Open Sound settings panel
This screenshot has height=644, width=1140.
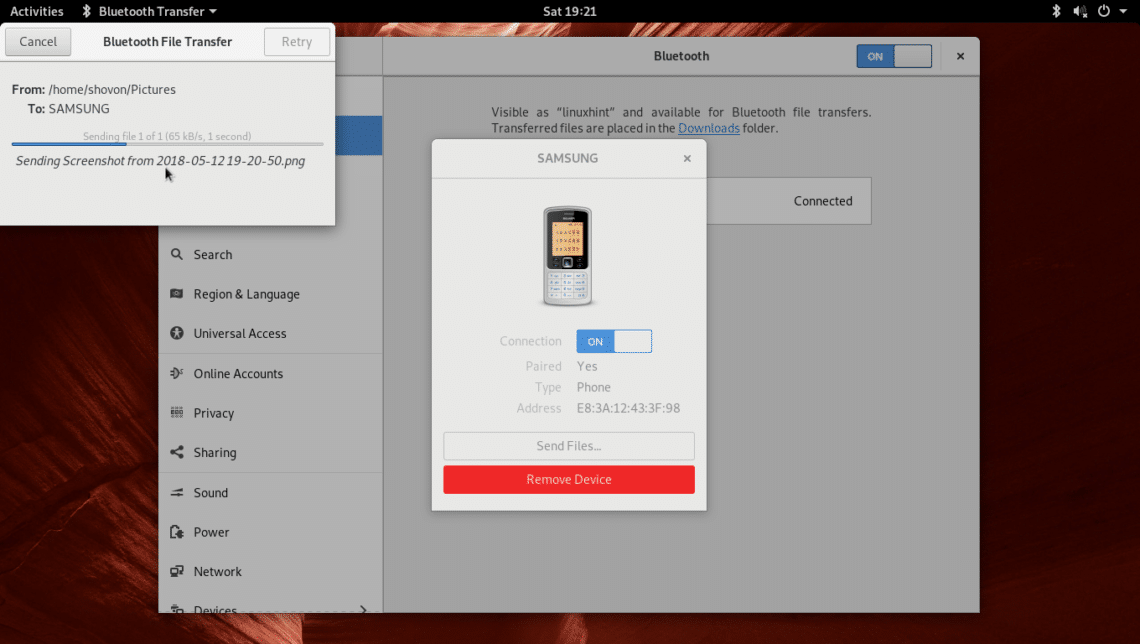(x=270, y=492)
